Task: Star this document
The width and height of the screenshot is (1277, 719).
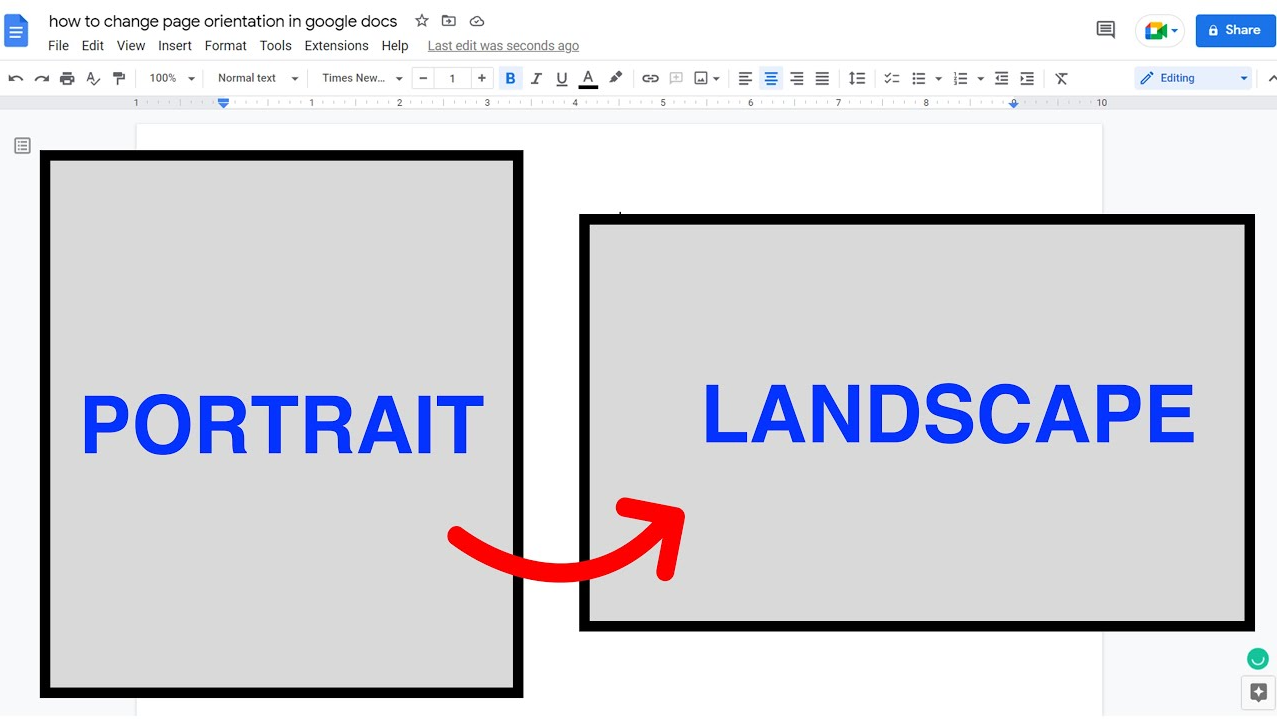Action: pyautogui.click(x=422, y=21)
